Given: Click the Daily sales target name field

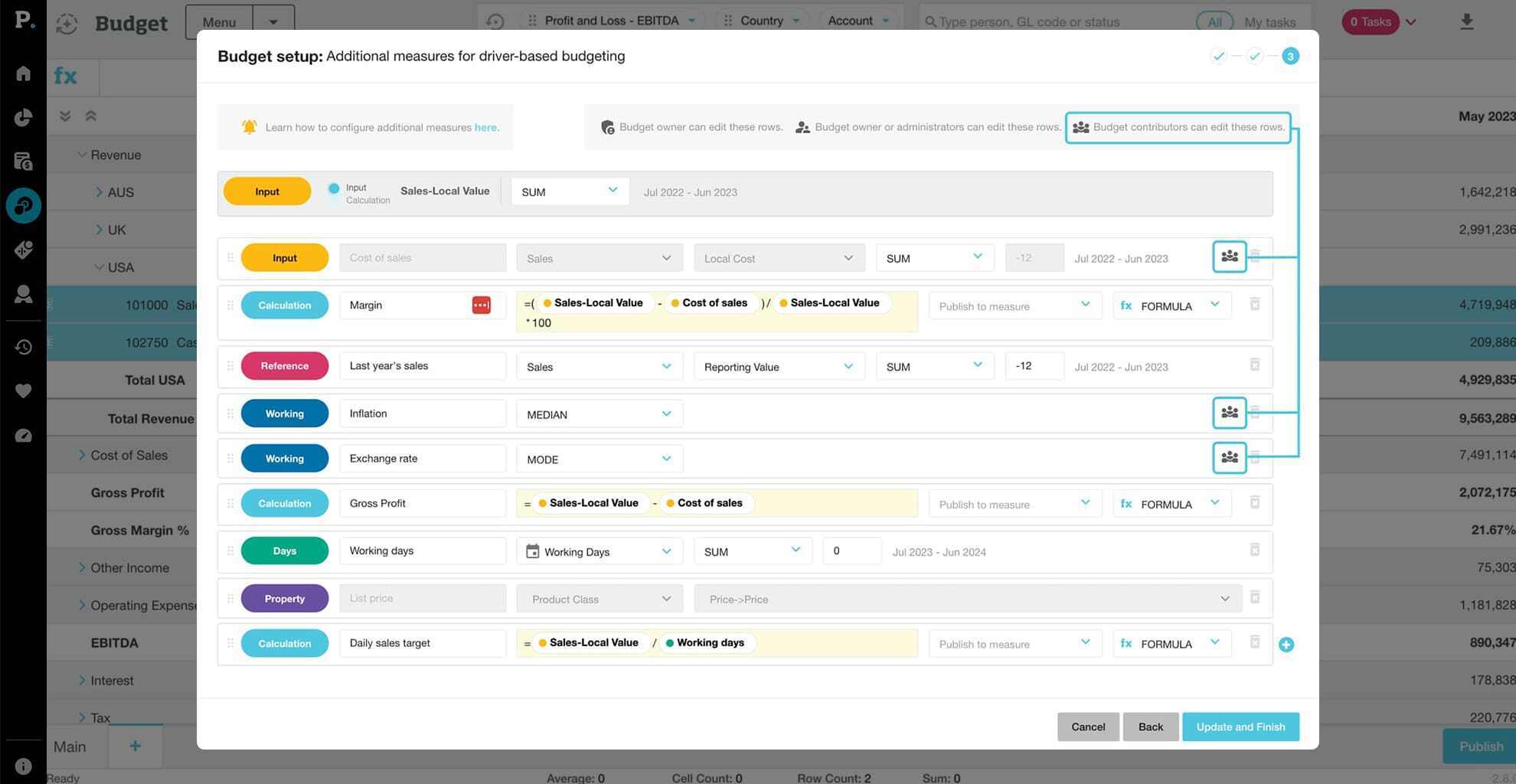Looking at the screenshot, I should coord(422,643).
